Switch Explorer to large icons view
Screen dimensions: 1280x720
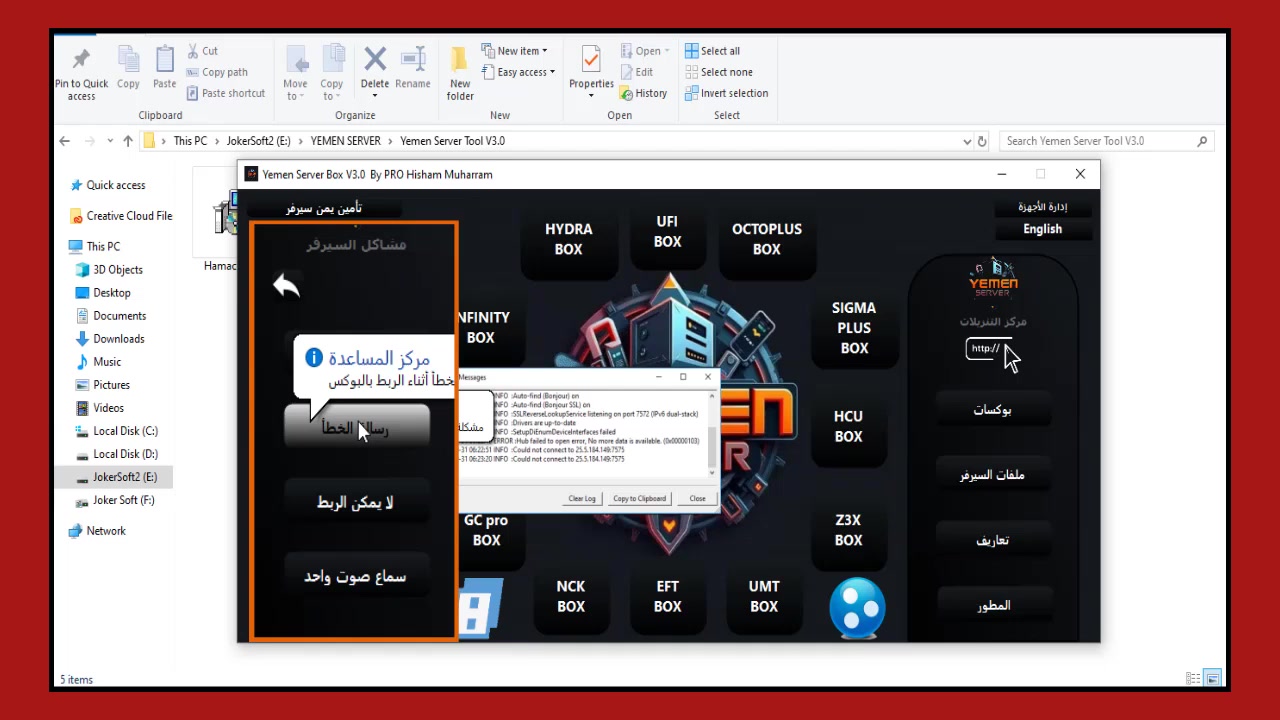[x=1212, y=678]
